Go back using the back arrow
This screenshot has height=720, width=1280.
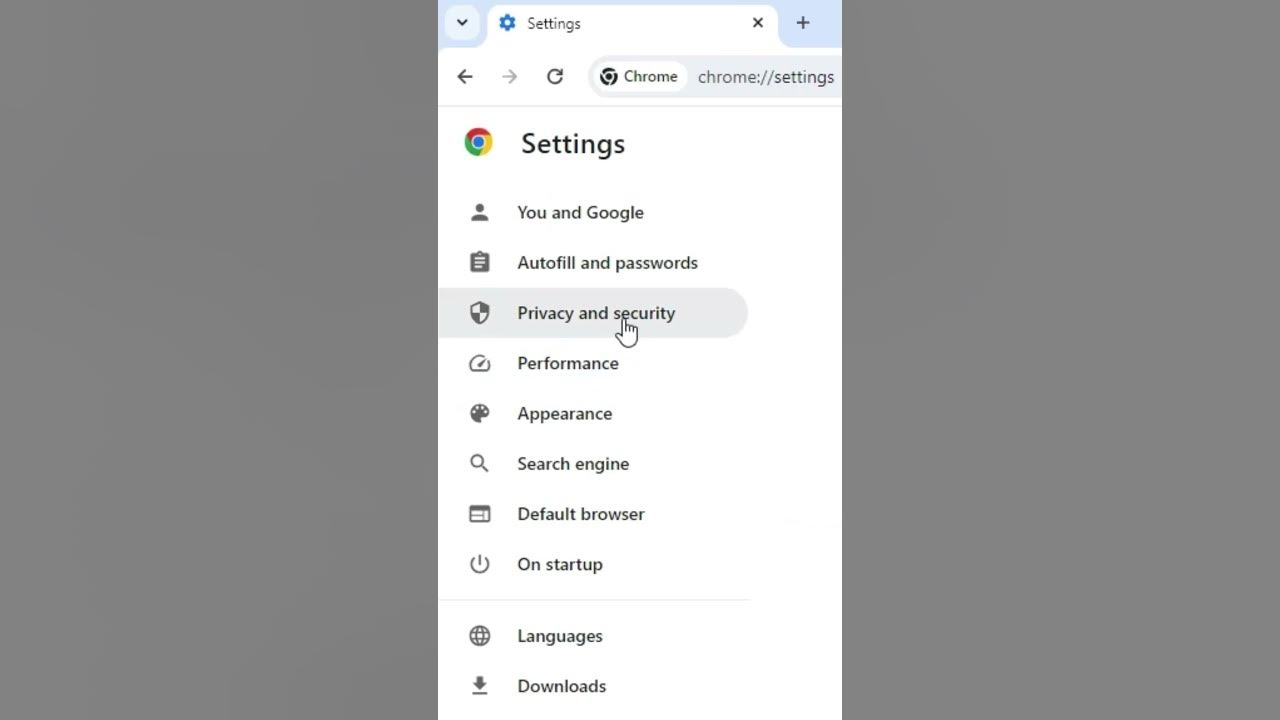click(x=465, y=77)
